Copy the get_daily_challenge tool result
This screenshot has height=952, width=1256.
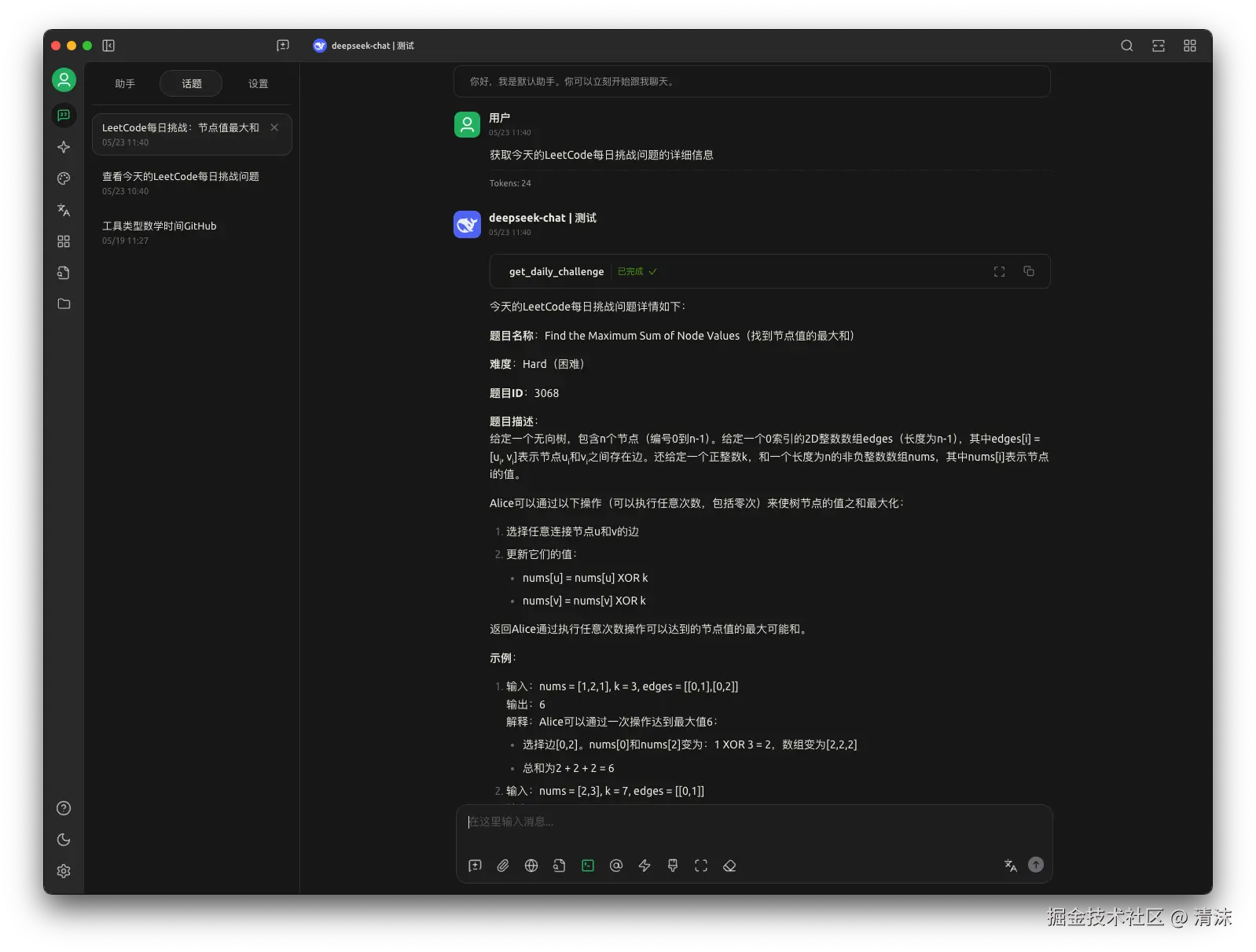[x=1028, y=271]
